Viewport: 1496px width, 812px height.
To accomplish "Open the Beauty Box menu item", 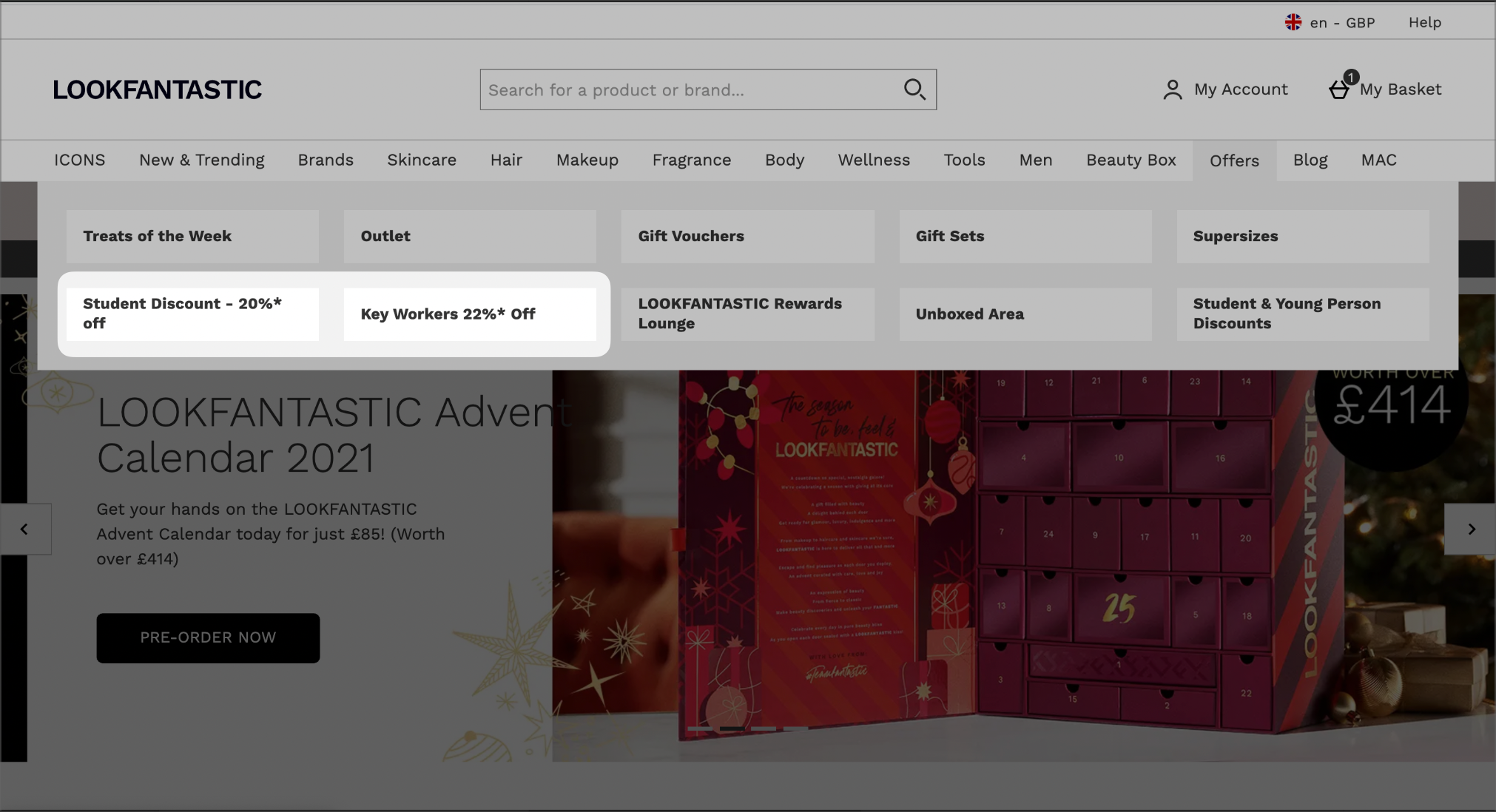I will tap(1131, 160).
